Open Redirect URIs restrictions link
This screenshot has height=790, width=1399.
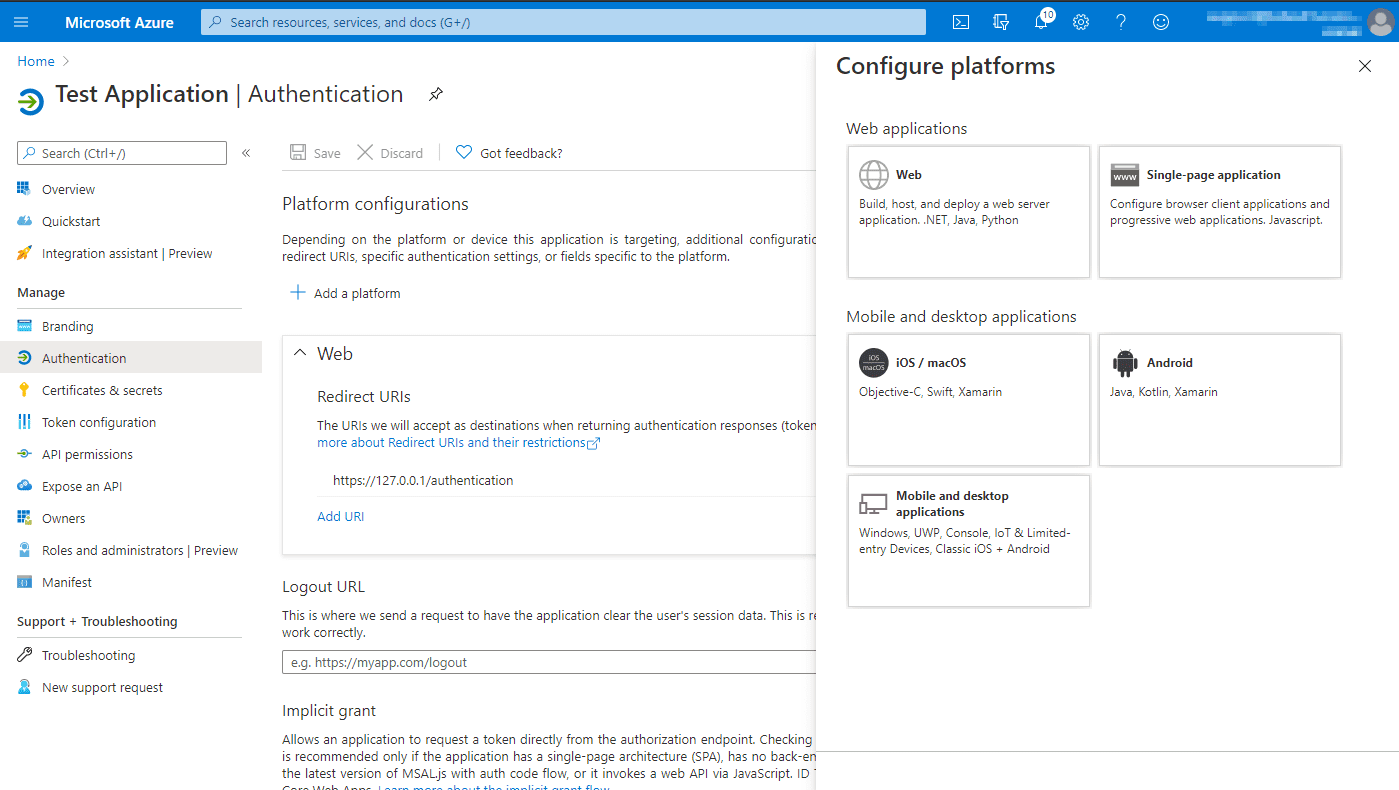pyautogui.click(x=458, y=442)
